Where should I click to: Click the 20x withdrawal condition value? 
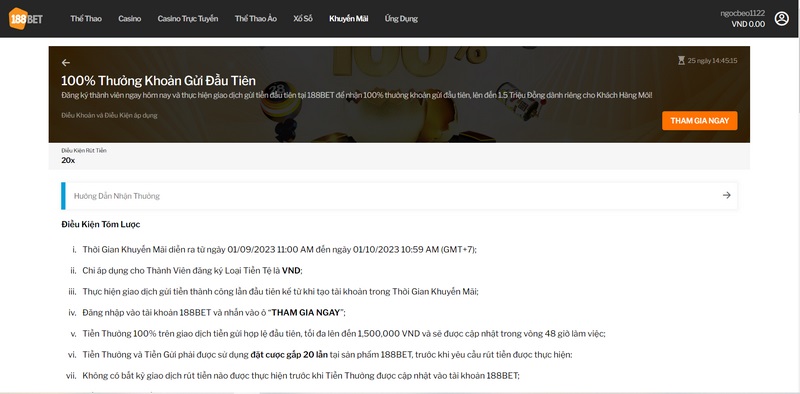coord(68,160)
